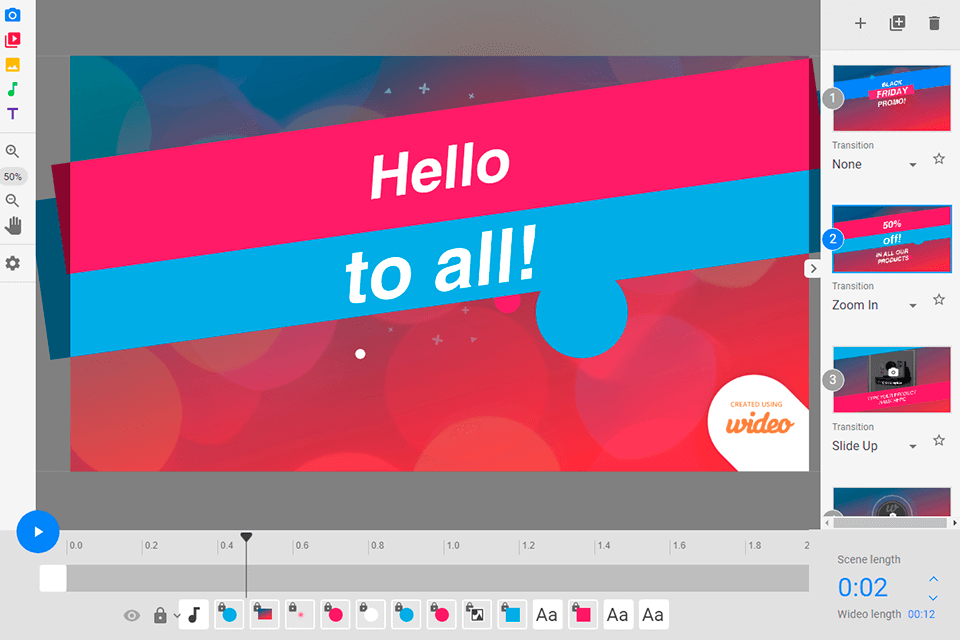The height and width of the screenshot is (640, 960).
Task: Increase Scene length with the up arrow
Action: pos(933,579)
